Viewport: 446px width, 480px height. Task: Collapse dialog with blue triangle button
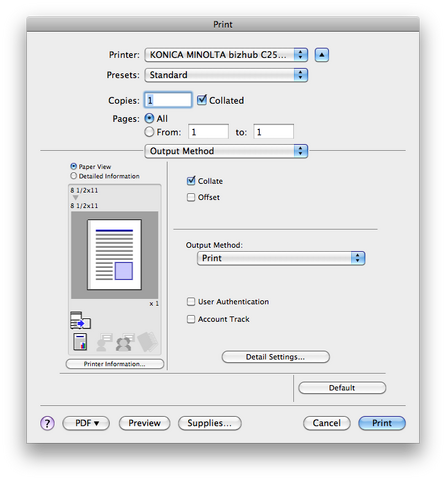pyautogui.click(x=322, y=55)
